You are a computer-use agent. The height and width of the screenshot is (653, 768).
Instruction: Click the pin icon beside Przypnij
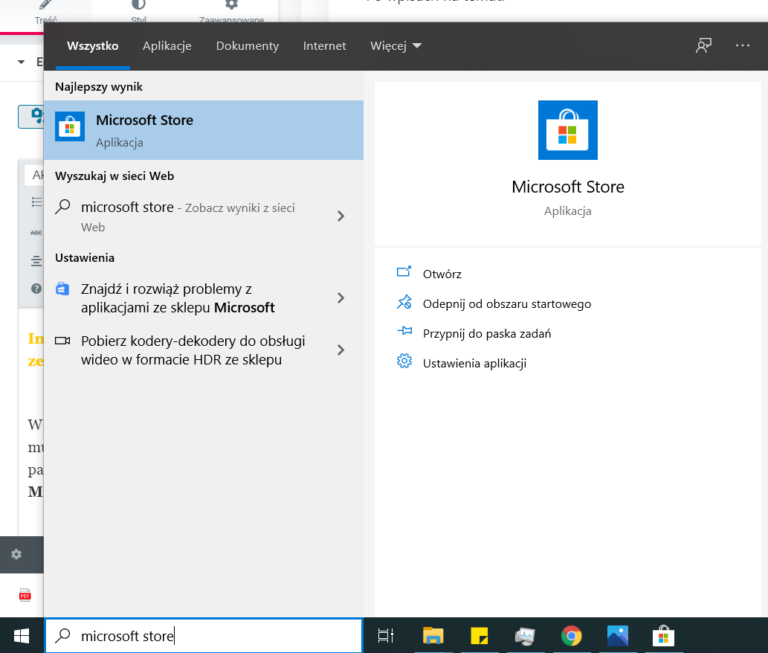(405, 331)
